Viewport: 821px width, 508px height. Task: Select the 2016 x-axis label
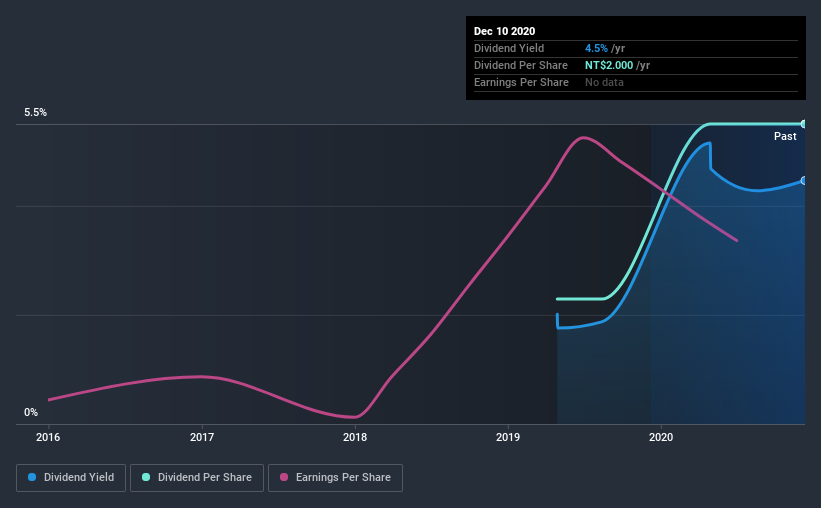click(x=48, y=437)
